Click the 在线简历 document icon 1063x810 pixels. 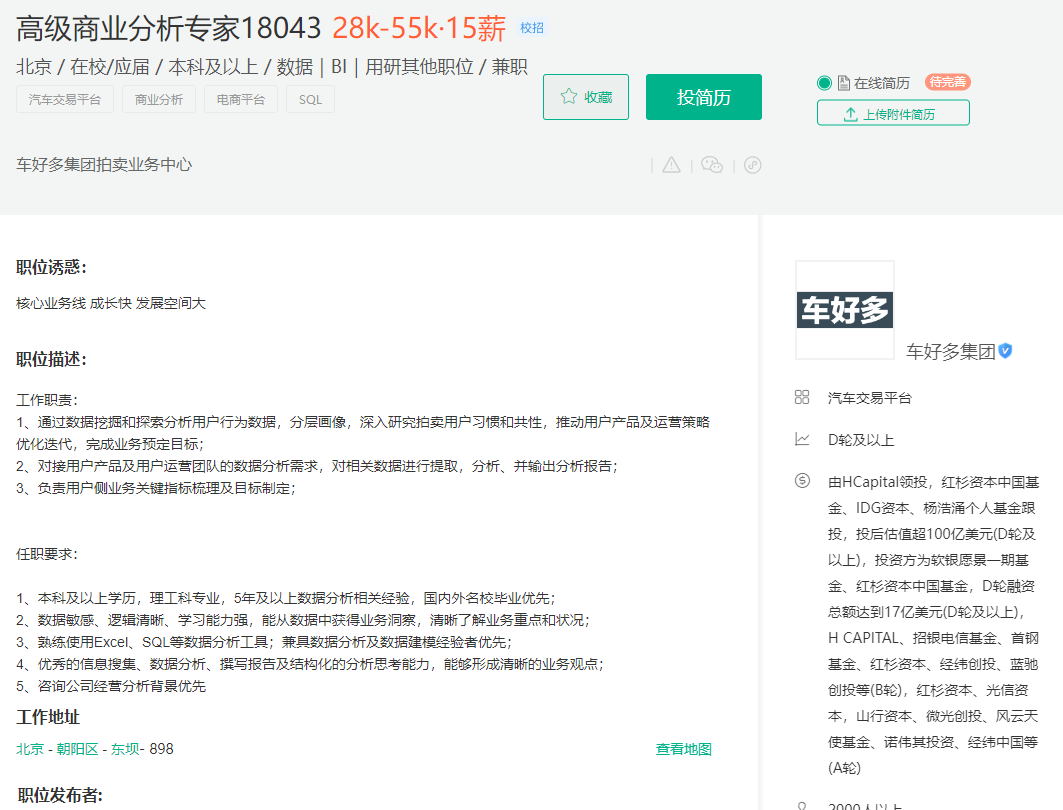[x=843, y=83]
